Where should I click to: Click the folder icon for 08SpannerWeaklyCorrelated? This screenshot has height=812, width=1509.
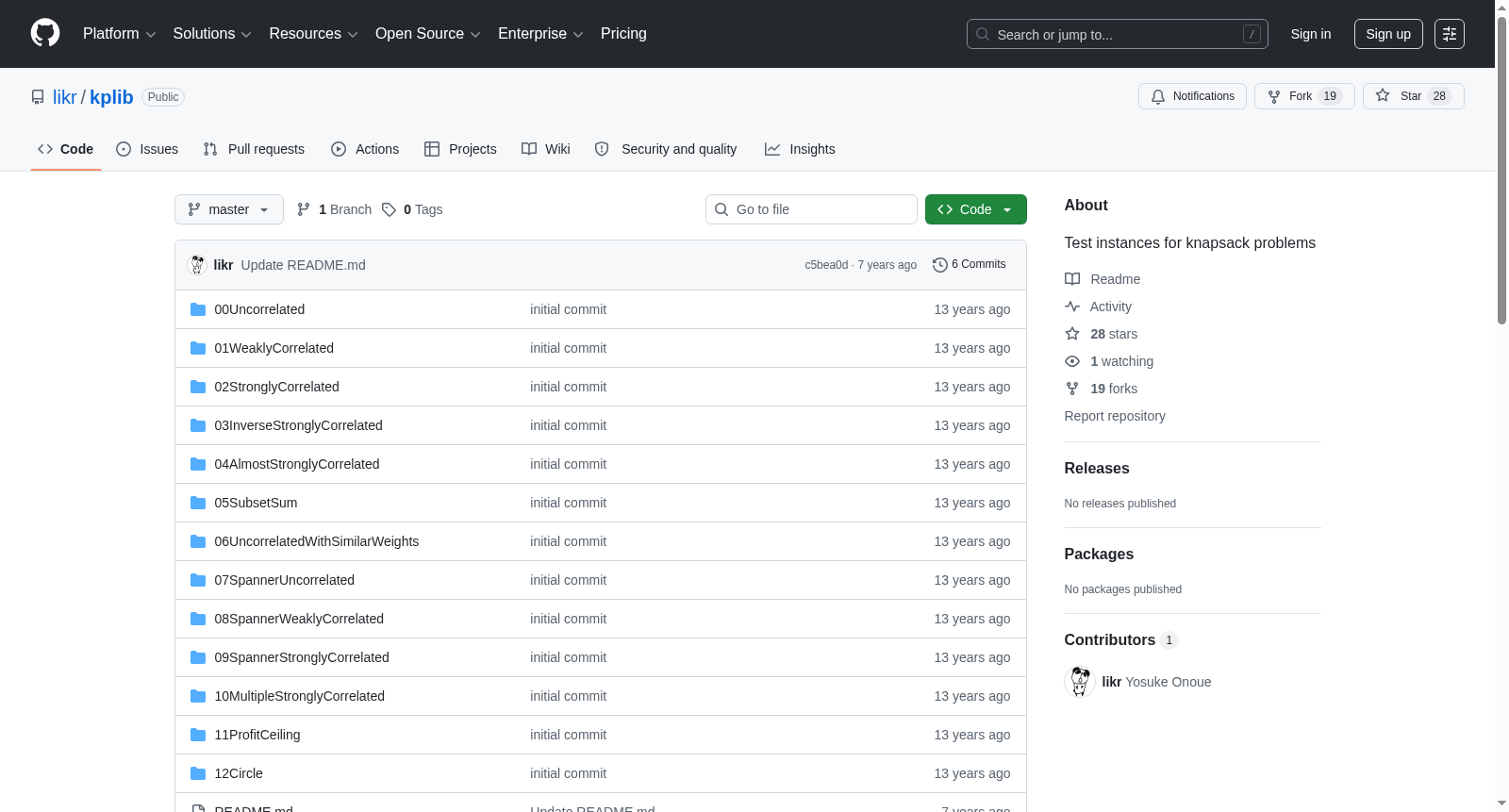pos(198,619)
